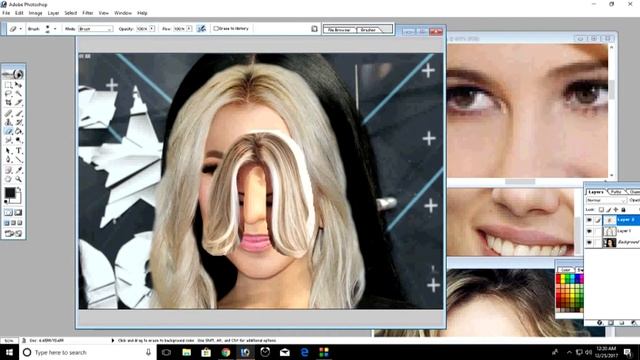Open the Filter menu
Screen dimensions: 640x360
[x=88, y=13]
